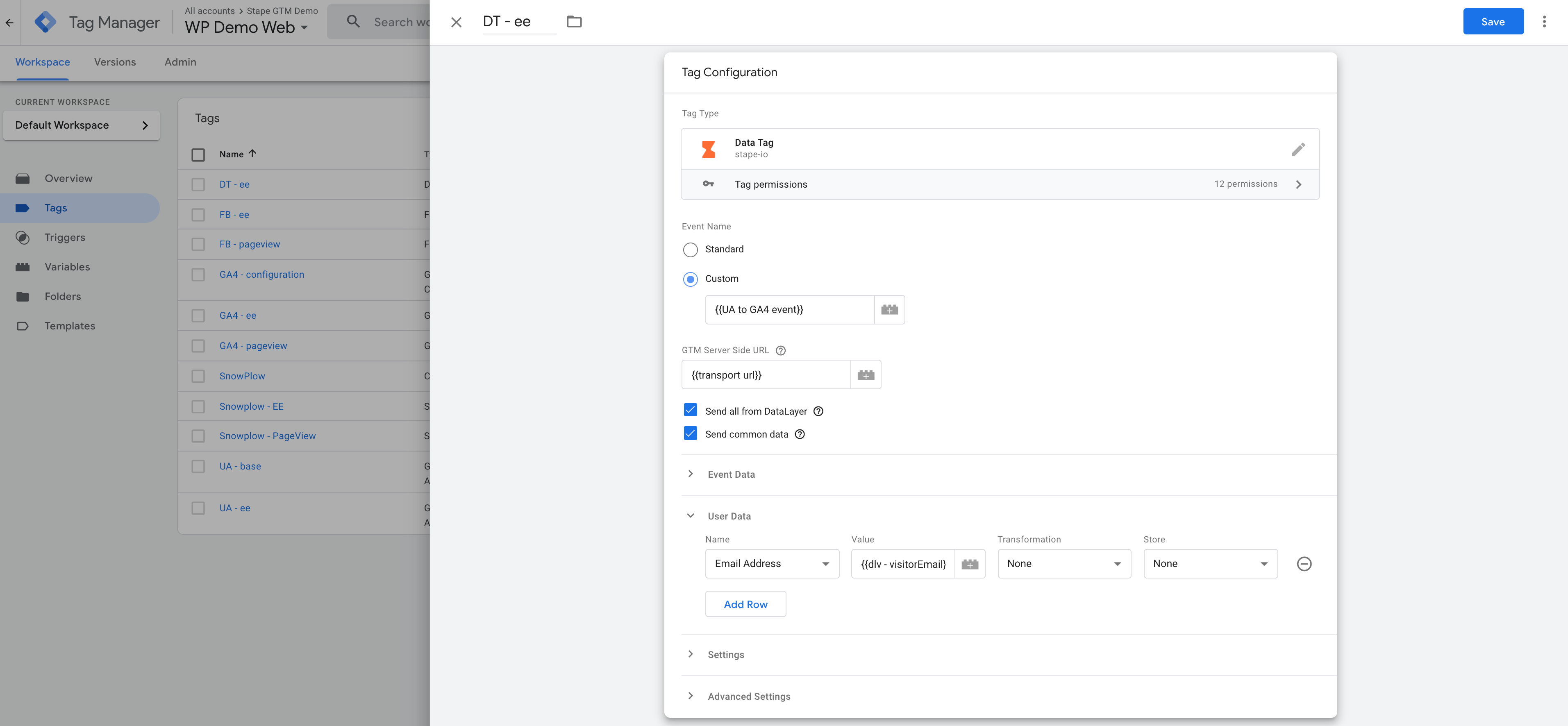1568x726 pixels.
Task: Click the dlv - visitorEmail value field
Action: [x=903, y=564]
